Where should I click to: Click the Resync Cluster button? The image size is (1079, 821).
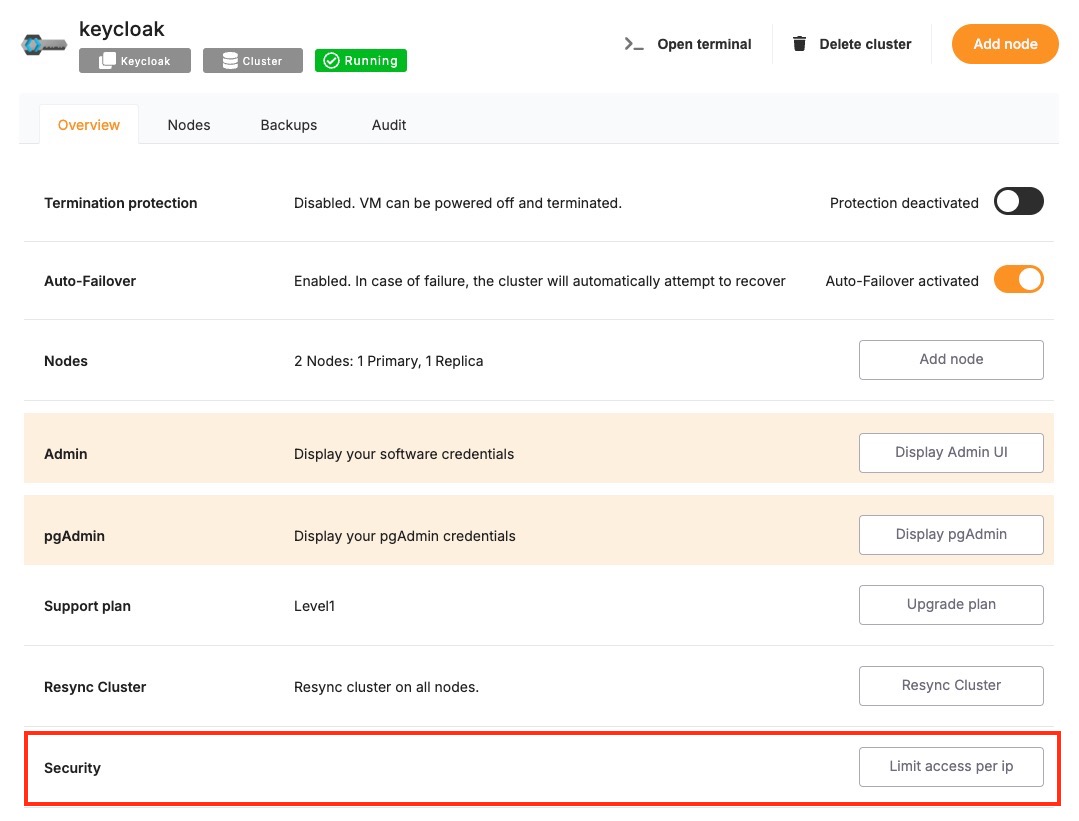[x=951, y=686]
